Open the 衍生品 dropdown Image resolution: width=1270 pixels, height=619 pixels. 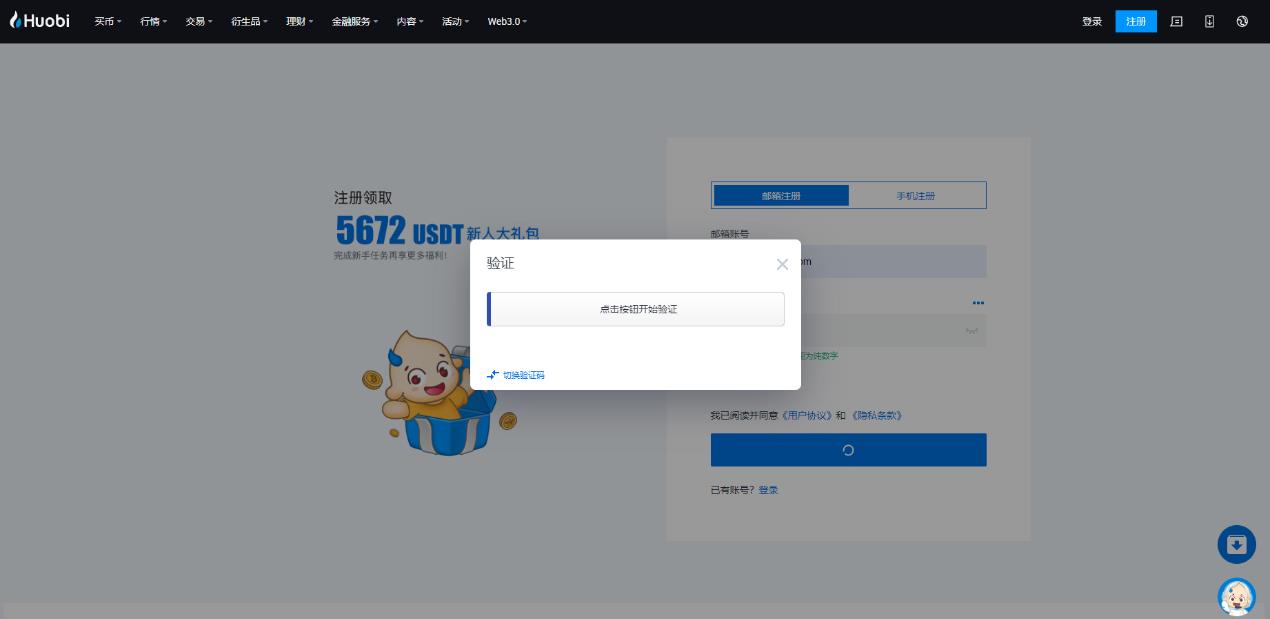[x=248, y=21]
